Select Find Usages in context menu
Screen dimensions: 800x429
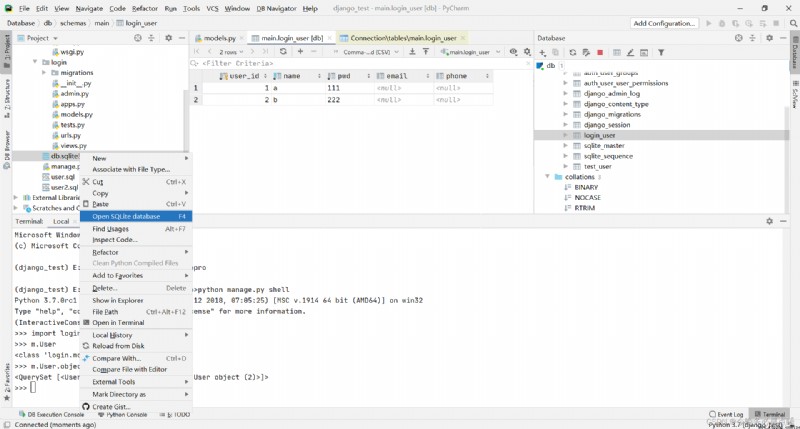click(x=136, y=229)
